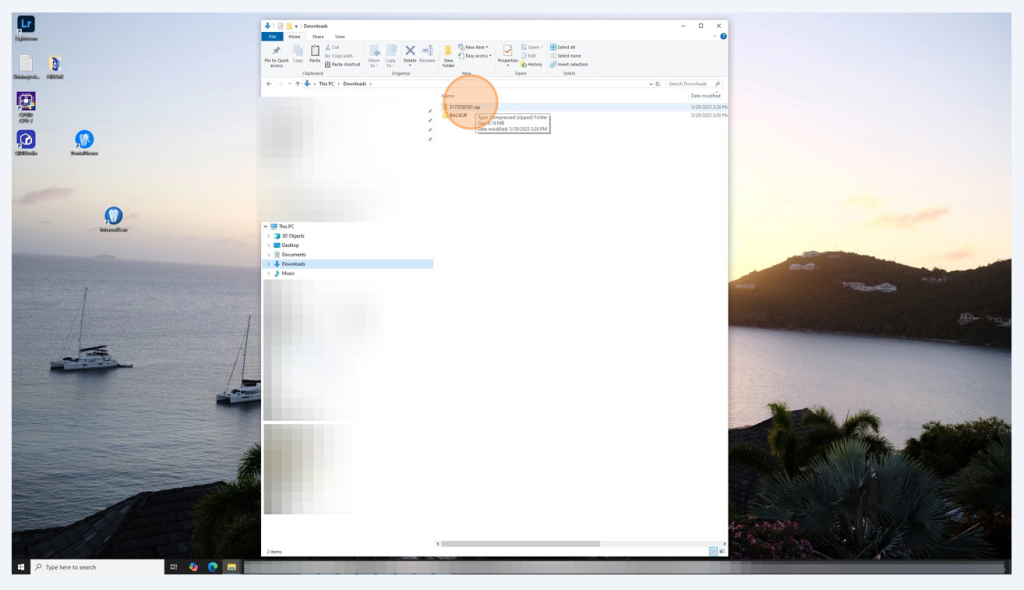Image resolution: width=1024 pixels, height=590 pixels.
Task: Click the CPU-Z desktop icon
Action: coord(26,101)
